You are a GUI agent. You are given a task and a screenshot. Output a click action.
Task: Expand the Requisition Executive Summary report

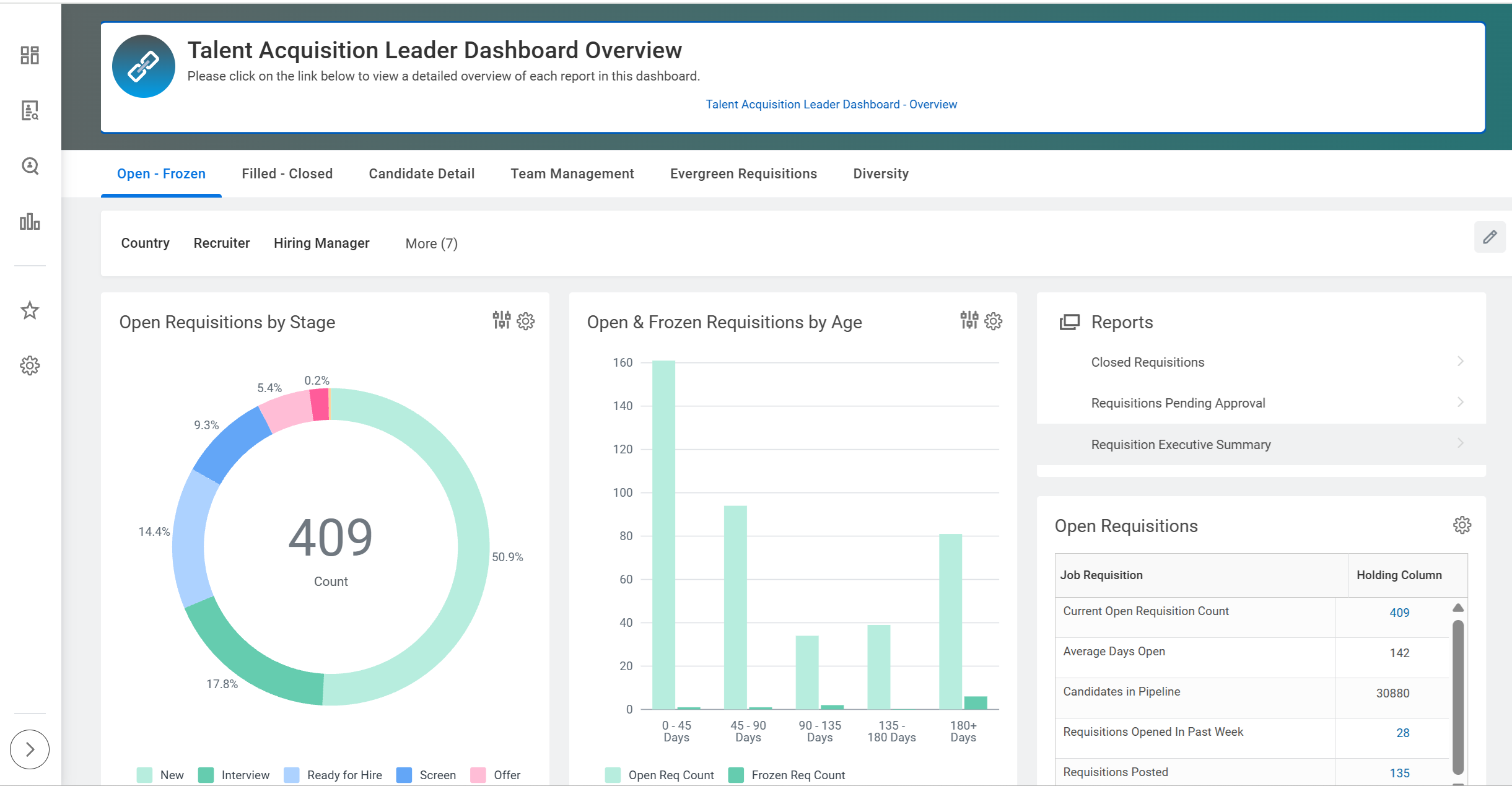pyautogui.click(x=1181, y=444)
